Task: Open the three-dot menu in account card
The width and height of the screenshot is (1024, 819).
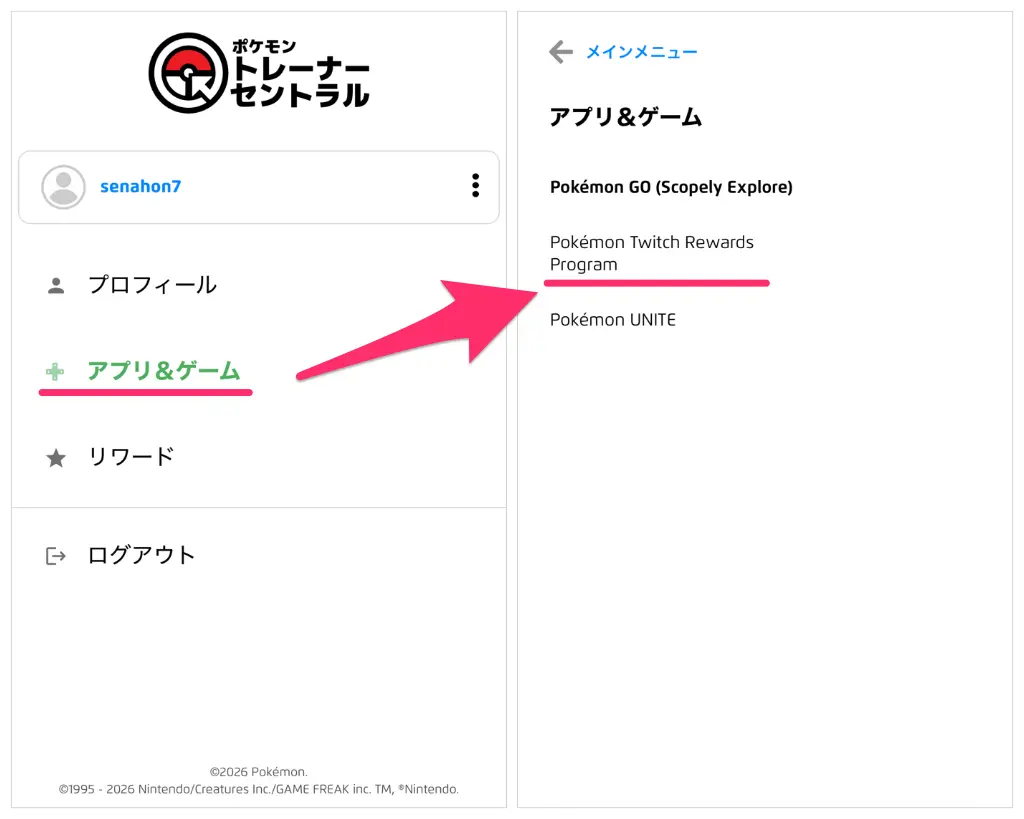Action: coord(475,185)
